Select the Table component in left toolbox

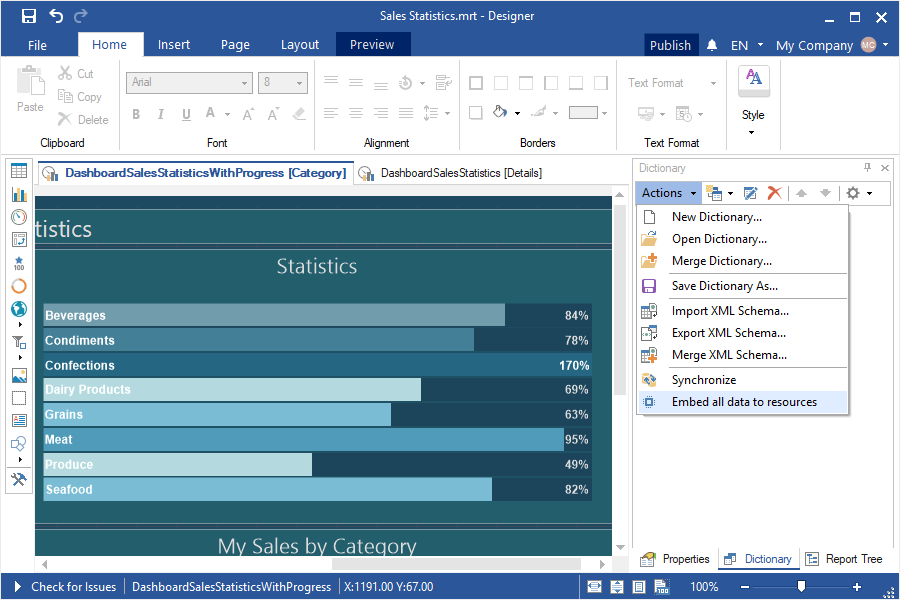[19, 171]
